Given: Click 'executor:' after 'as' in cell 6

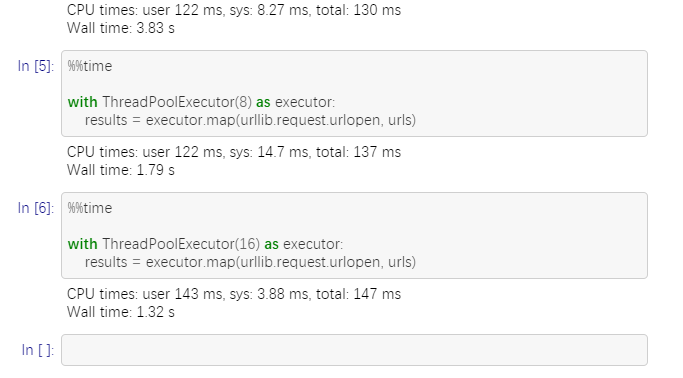Looking at the screenshot, I should 313,244.
